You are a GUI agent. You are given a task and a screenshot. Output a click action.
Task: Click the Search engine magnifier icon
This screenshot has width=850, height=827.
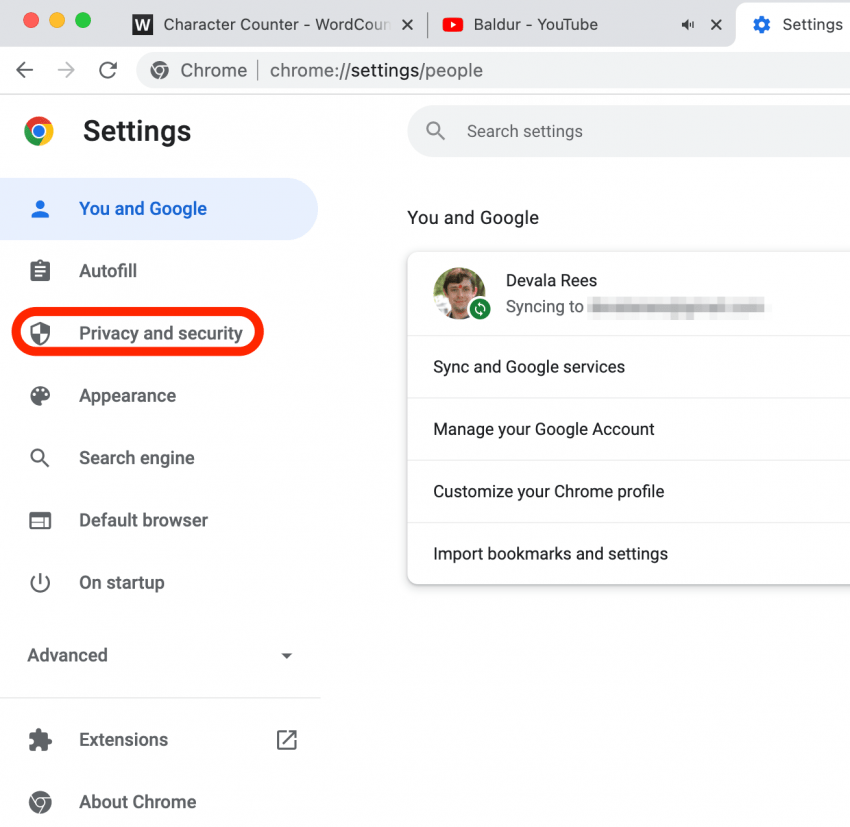click(x=40, y=458)
